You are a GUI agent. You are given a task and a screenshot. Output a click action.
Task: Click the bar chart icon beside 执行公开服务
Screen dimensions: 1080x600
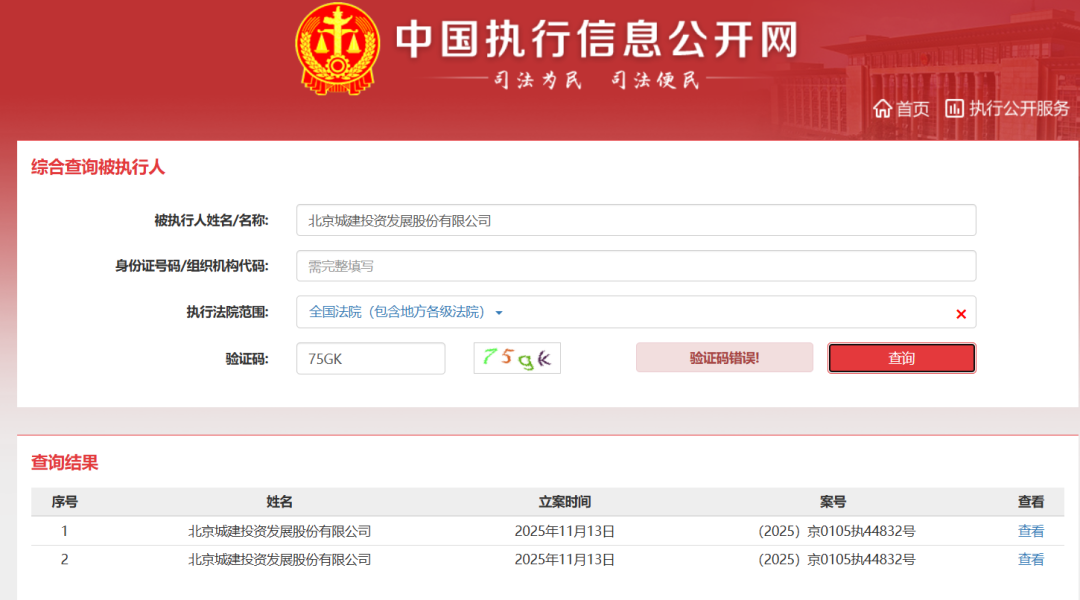(956, 108)
